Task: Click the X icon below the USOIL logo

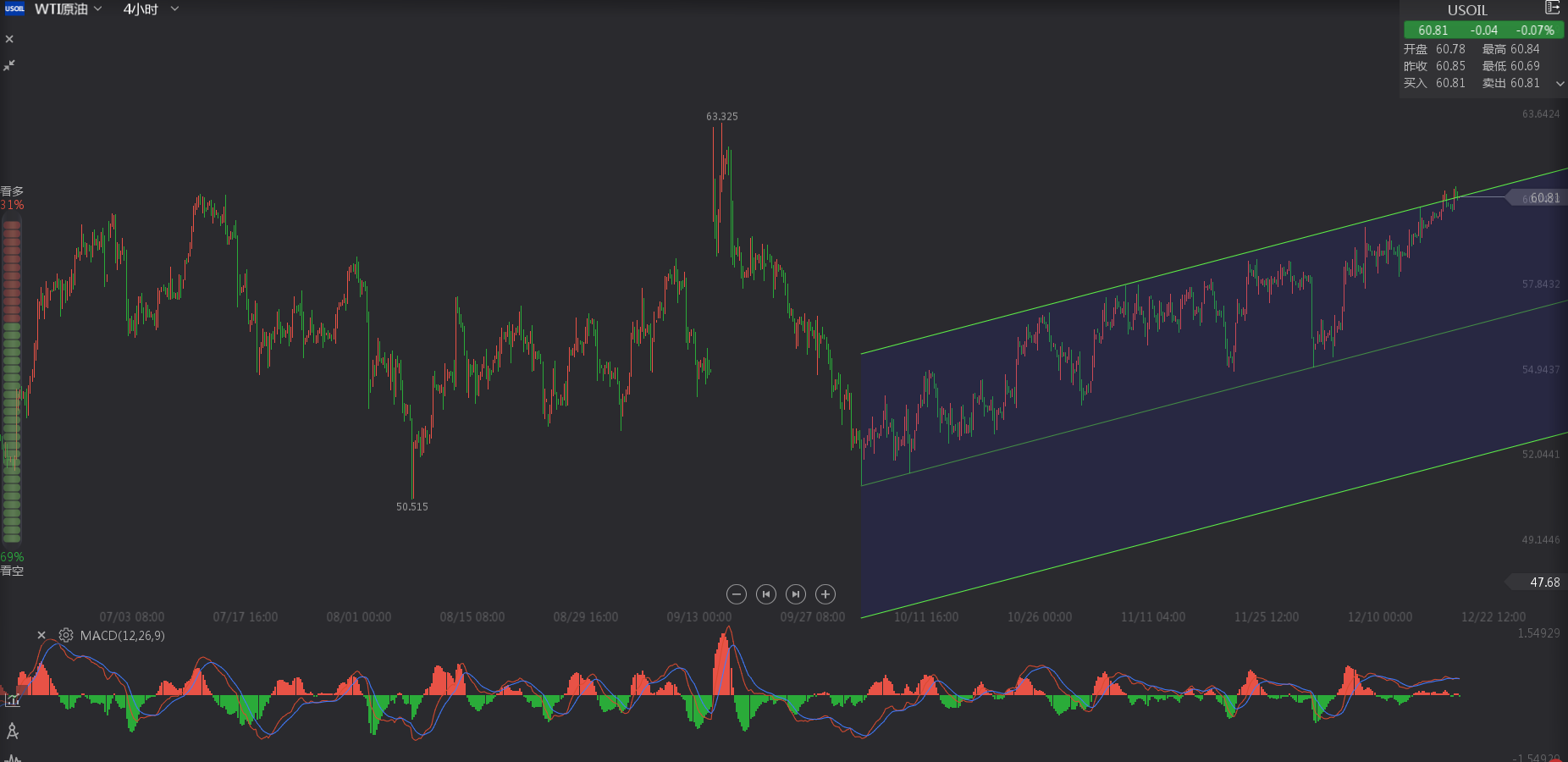Action: coord(9,39)
